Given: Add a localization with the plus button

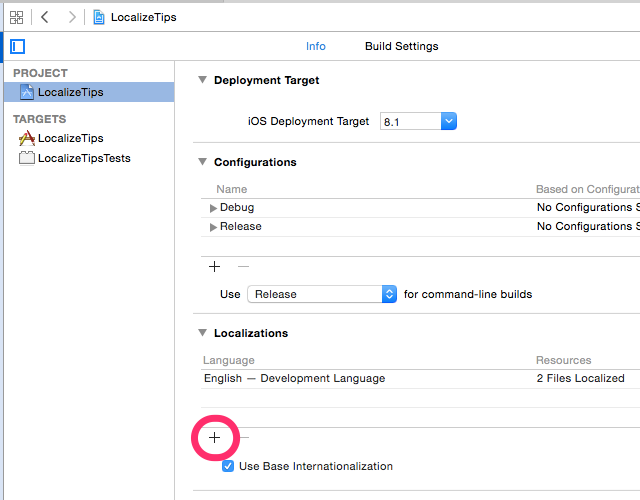Looking at the screenshot, I should click(x=214, y=438).
